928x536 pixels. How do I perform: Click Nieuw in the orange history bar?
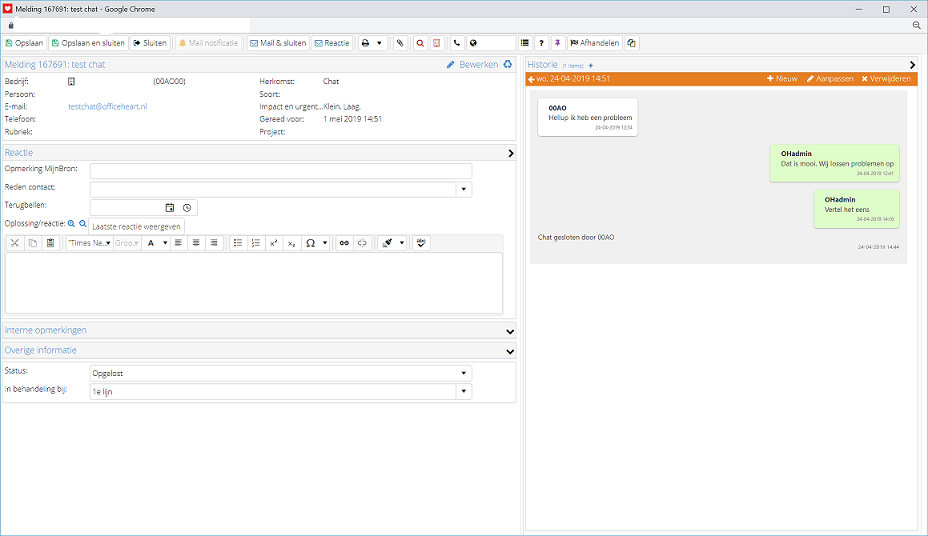click(782, 79)
